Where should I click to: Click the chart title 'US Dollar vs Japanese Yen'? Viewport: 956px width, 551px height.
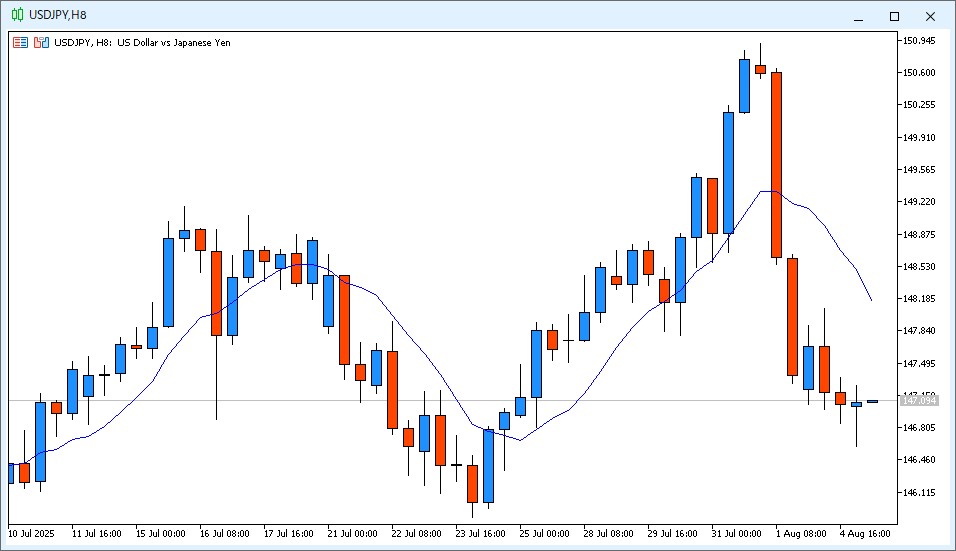[x=174, y=43]
